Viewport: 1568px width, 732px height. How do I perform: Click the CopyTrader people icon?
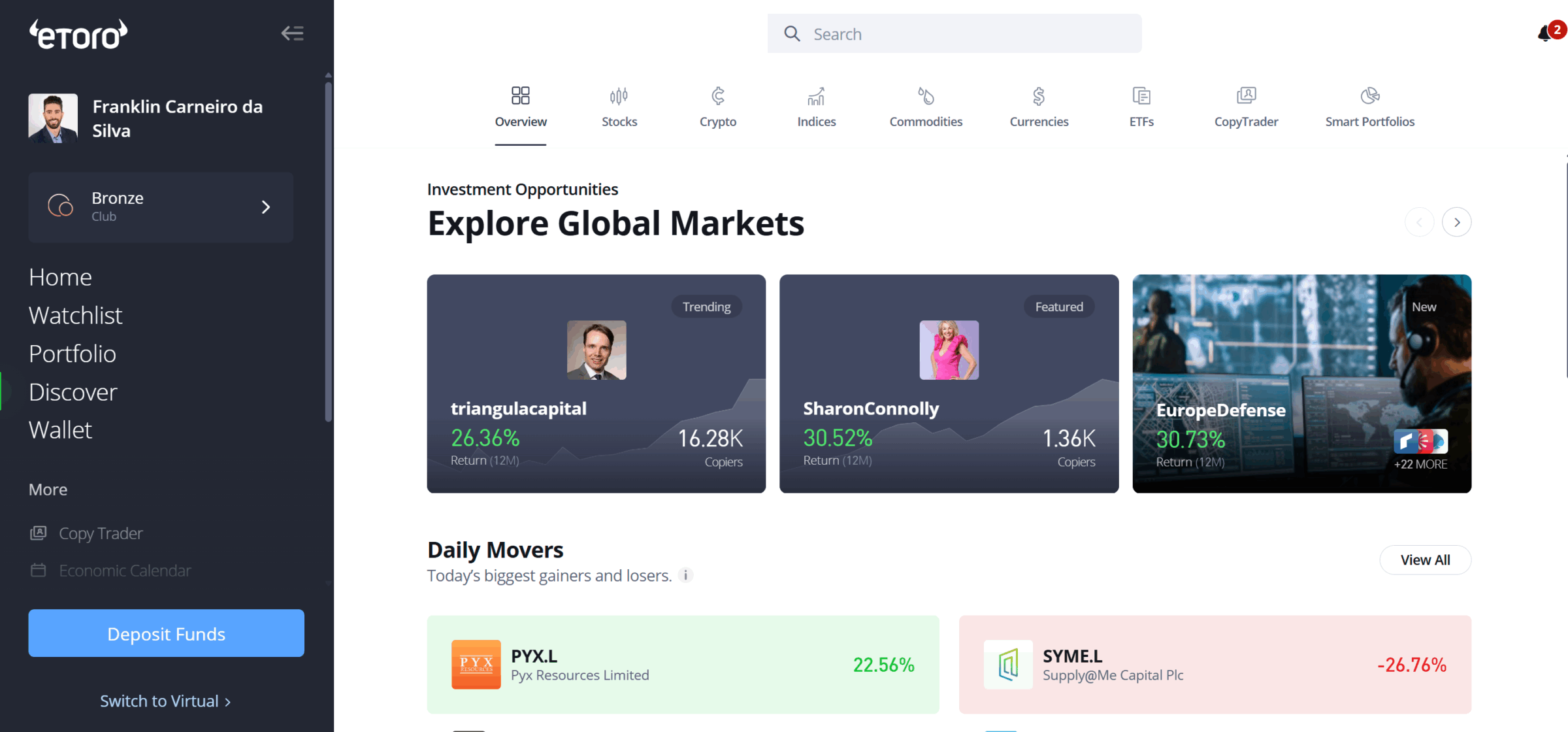click(x=1246, y=96)
